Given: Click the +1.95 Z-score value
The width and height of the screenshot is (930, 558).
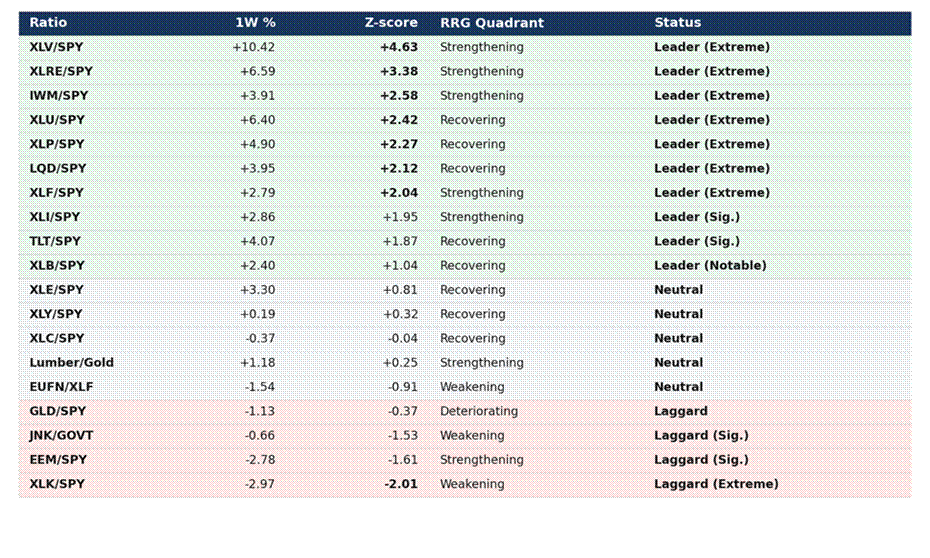Looking at the screenshot, I should (x=400, y=217).
